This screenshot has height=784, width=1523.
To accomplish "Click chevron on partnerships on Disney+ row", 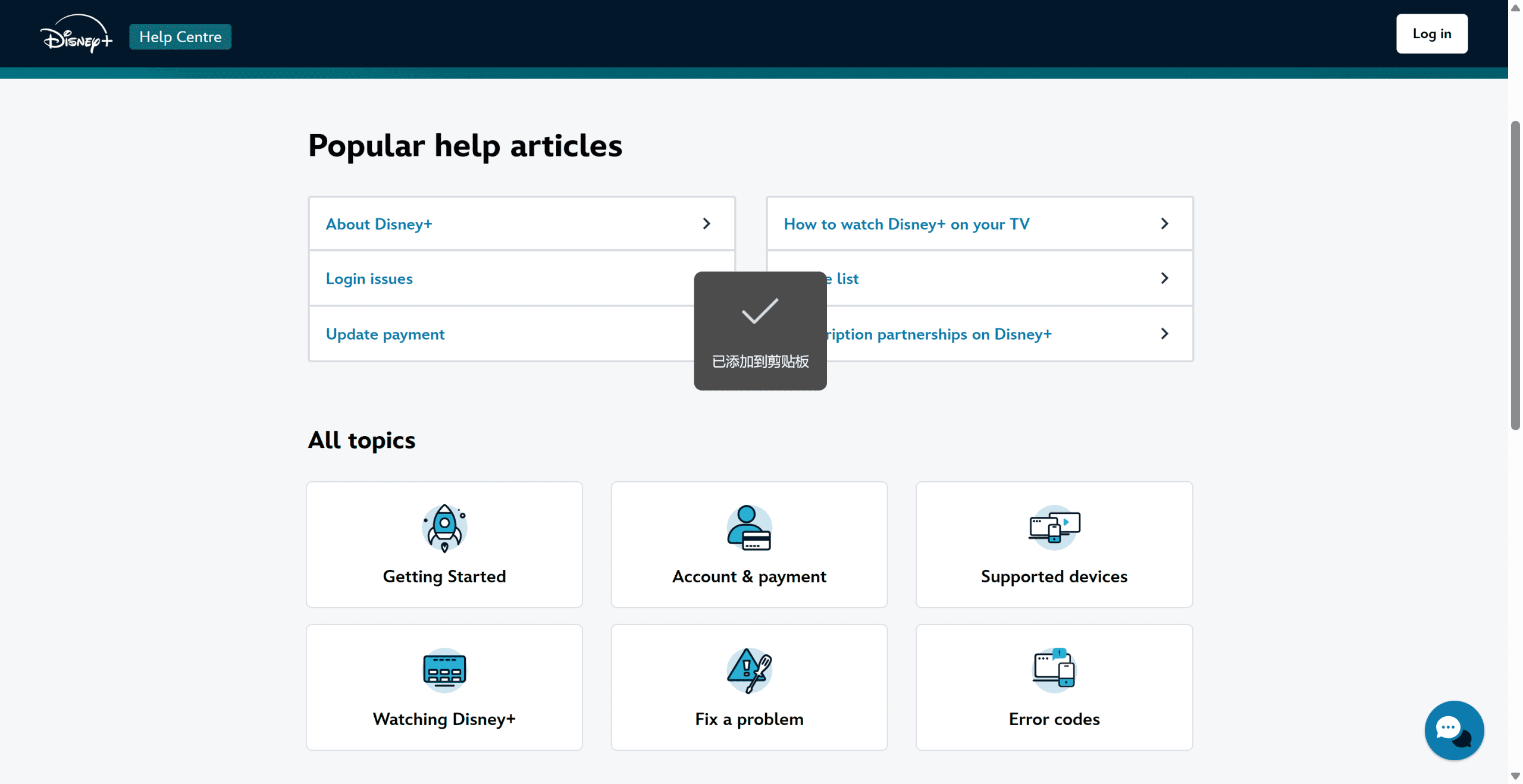I will coord(1164,334).
